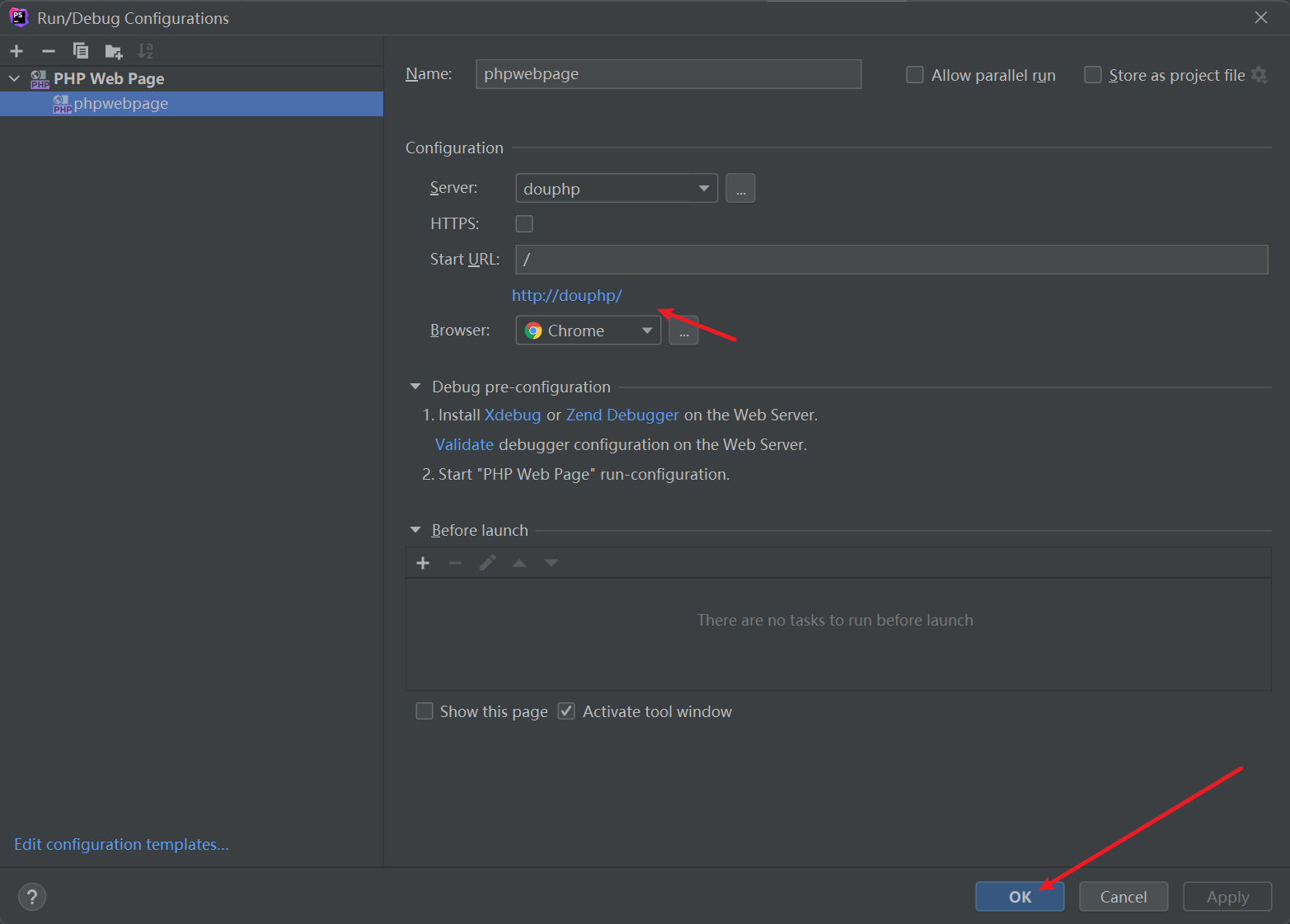Enable Allow parallel run
Viewport: 1290px width, 924px height.
915,75
